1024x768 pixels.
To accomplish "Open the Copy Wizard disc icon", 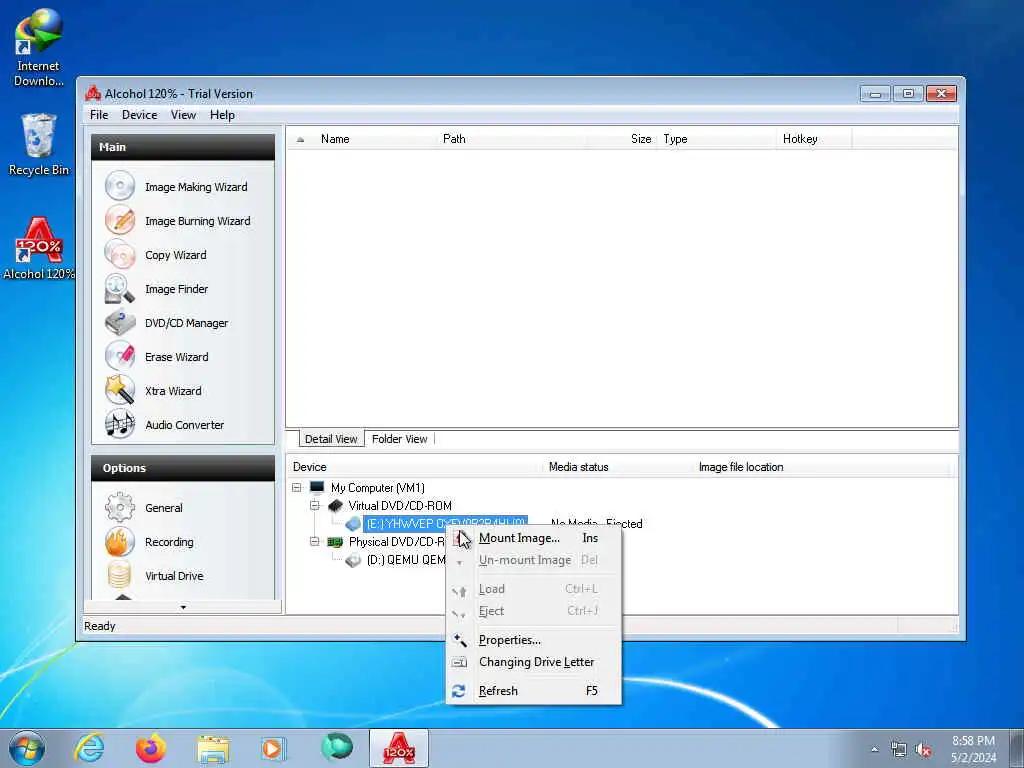I will [120, 254].
